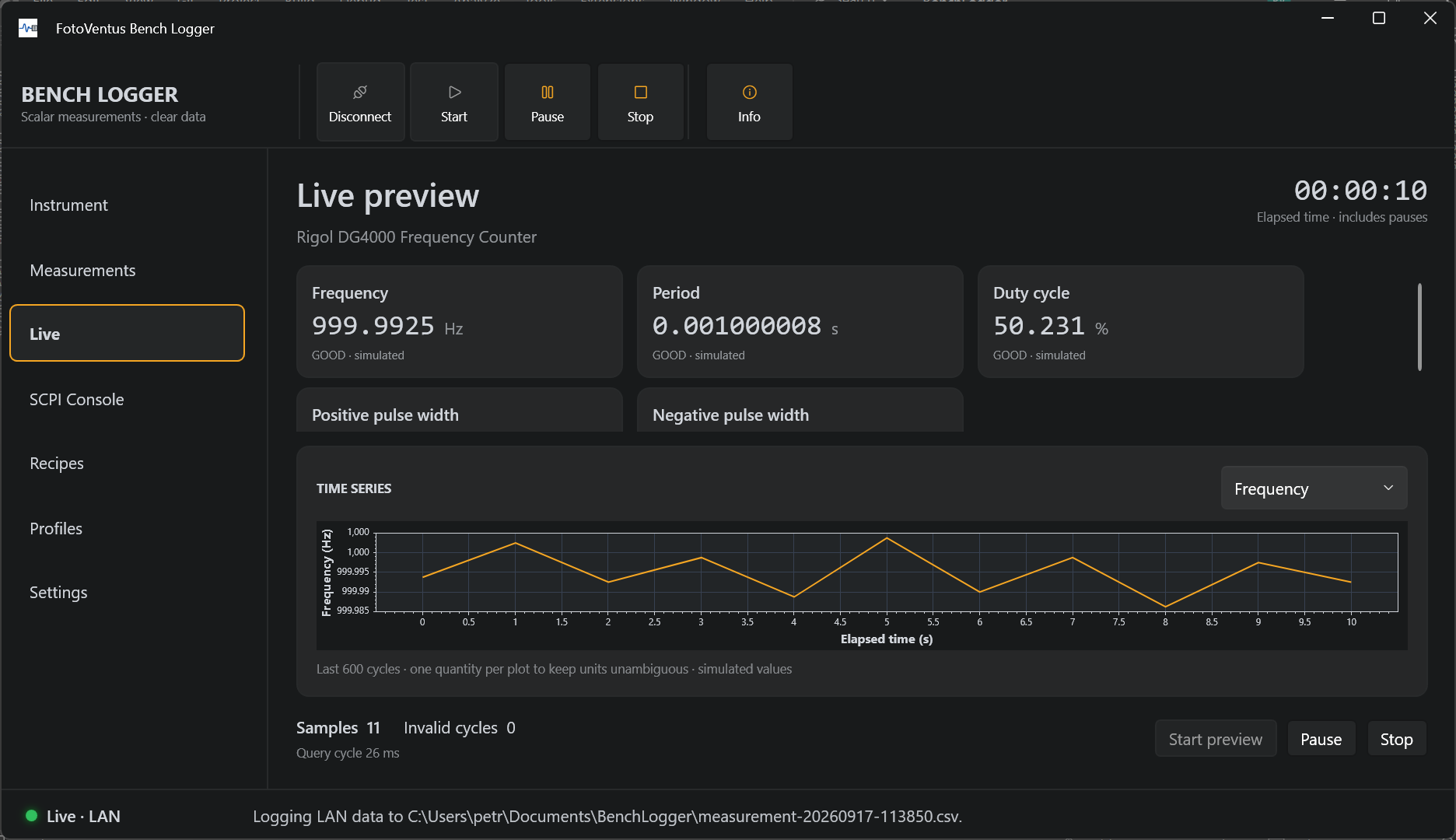Click the Rigol DG4000 Frequency Counter subtitle

416,237
